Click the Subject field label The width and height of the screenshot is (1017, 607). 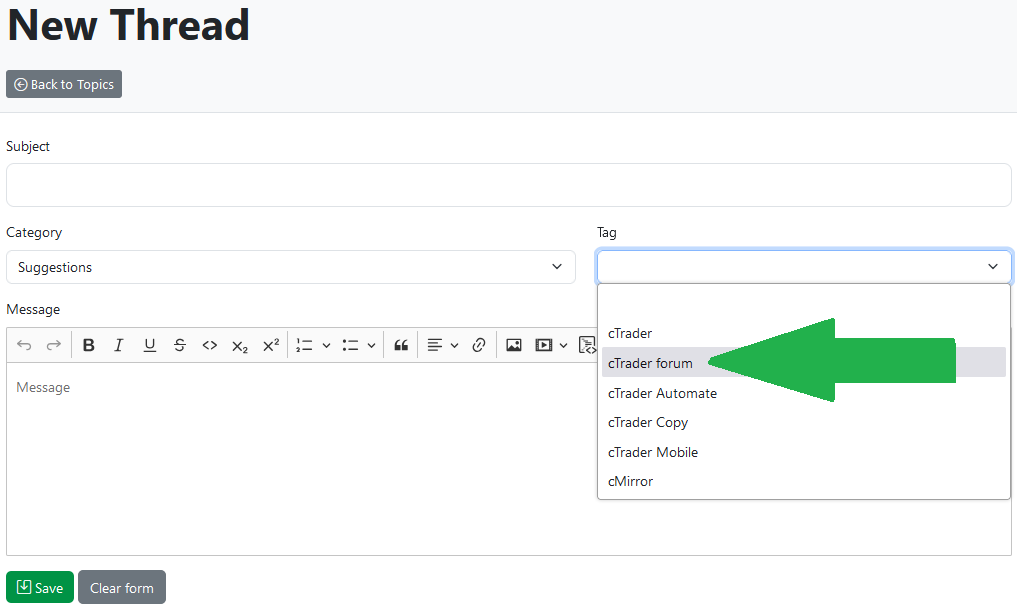28,147
